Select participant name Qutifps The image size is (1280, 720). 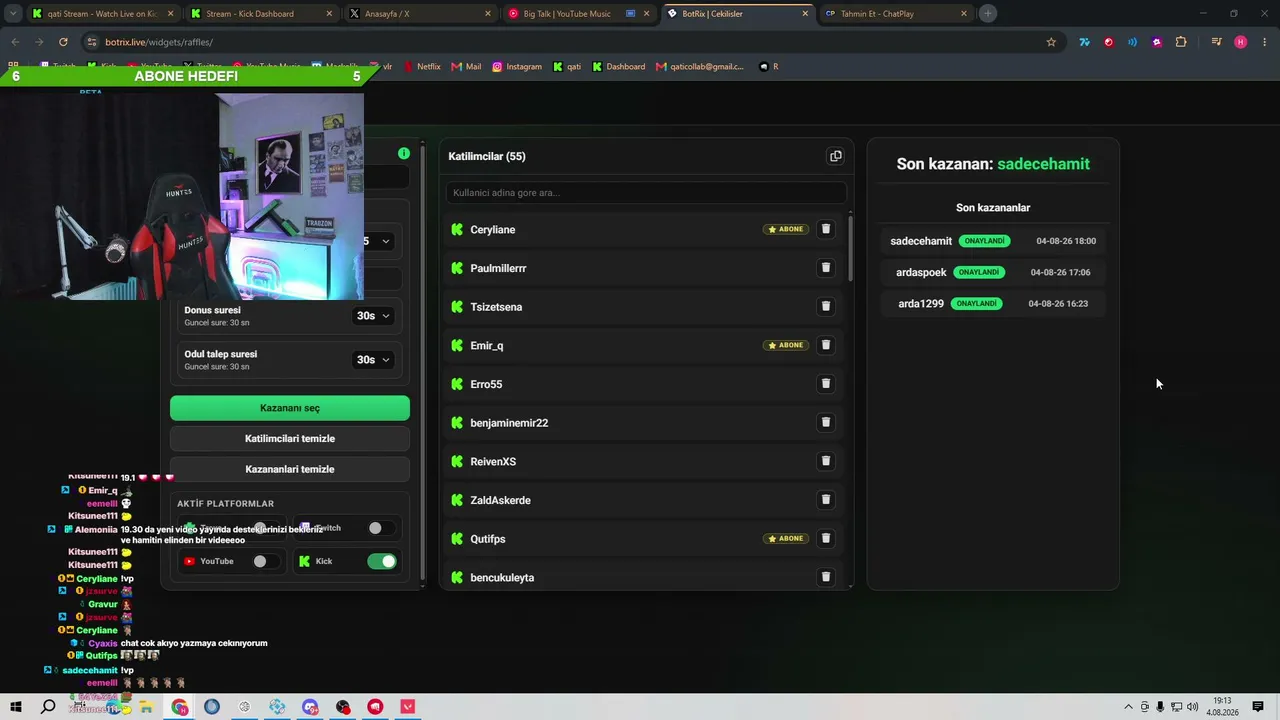488,539
